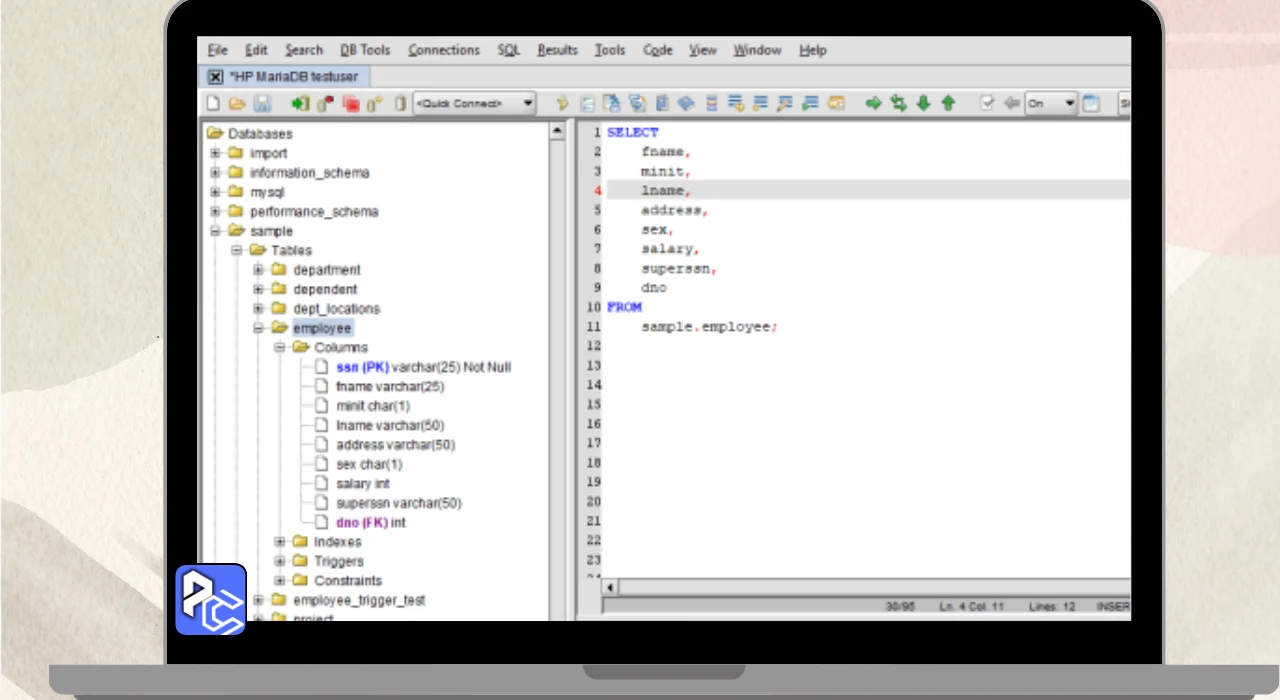1280x700 pixels.
Task: Click the Save disk icon
Action: (x=262, y=103)
